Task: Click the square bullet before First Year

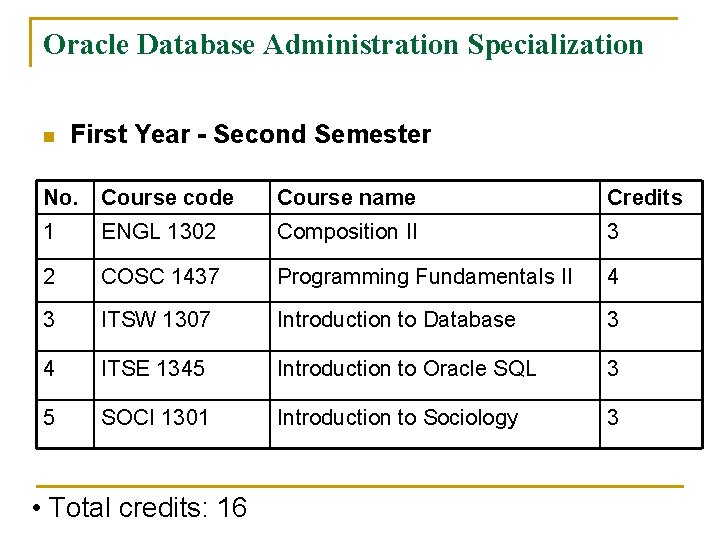Action: coord(48,137)
